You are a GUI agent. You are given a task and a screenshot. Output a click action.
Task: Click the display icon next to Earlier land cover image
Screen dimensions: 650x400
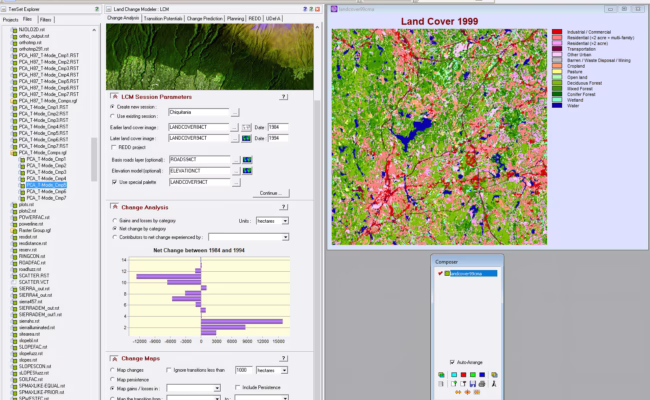[246, 127]
